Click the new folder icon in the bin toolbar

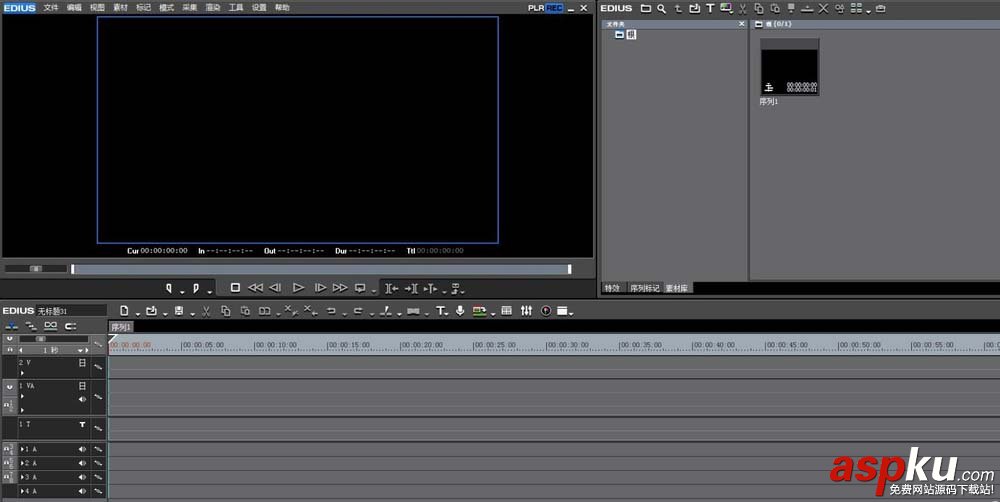[646, 8]
